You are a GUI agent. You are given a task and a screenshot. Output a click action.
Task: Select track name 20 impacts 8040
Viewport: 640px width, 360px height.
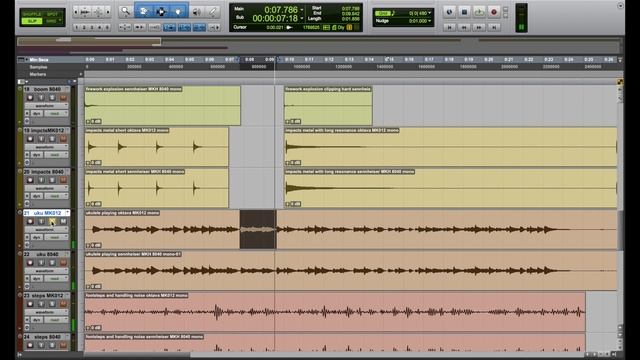[44, 172]
